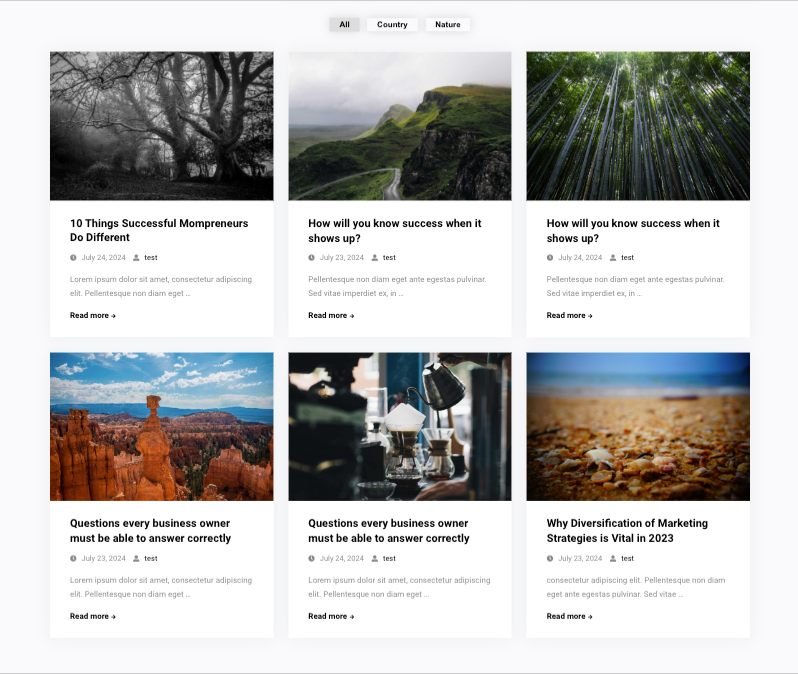This screenshot has width=798, height=674.
Task: Click author 'test' on the red canyon post
Action: (x=151, y=558)
